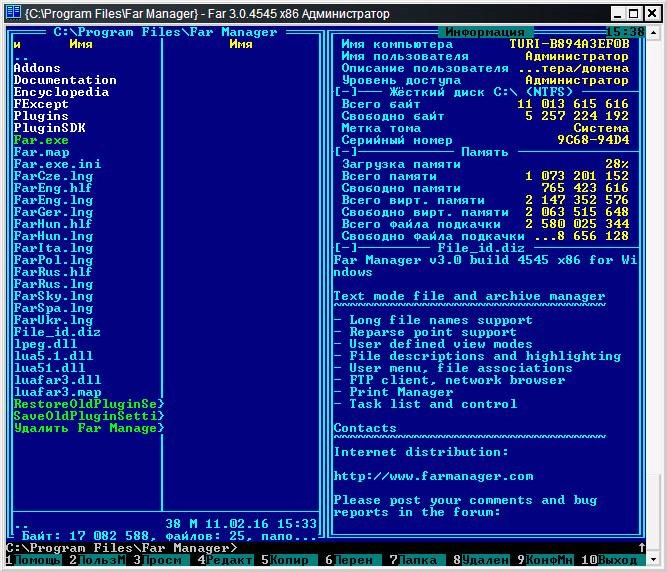Click the Информация panel title
Screen dimensions: 667x572
click(485, 32)
